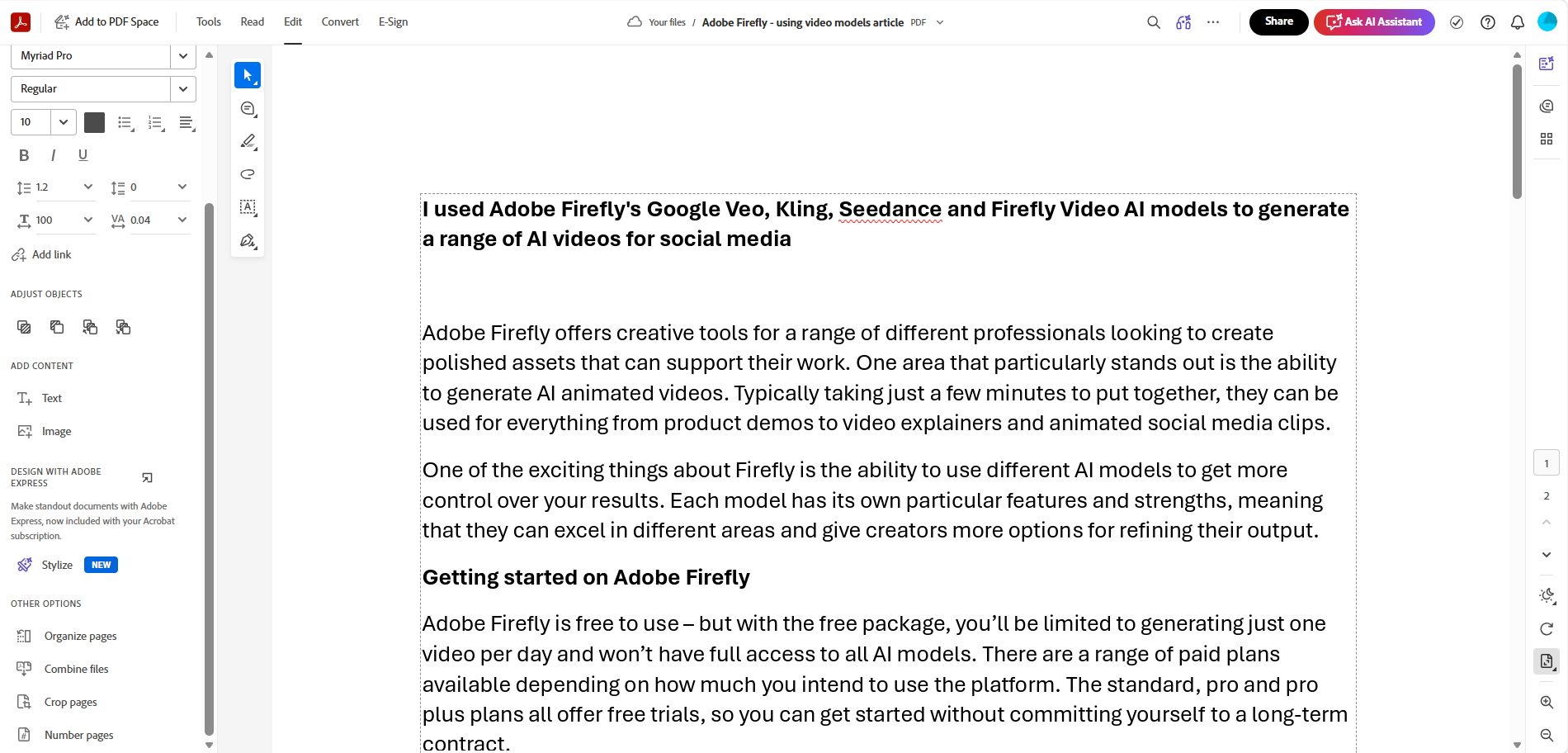Expand the document title dropdown chevron
Image resolution: width=1568 pixels, height=753 pixels.
940,22
